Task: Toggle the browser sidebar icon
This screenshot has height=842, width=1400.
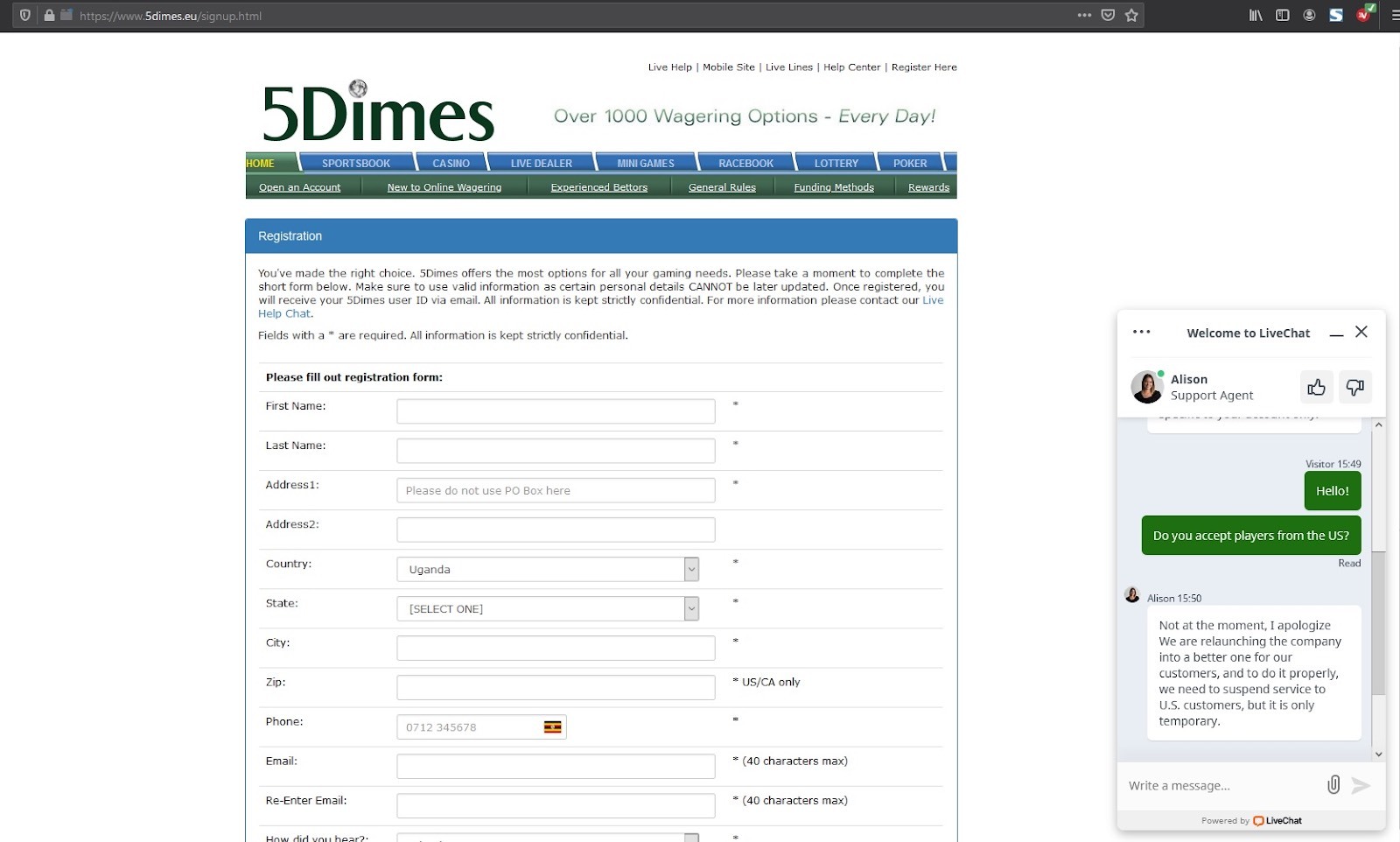Action: pos(1283,15)
